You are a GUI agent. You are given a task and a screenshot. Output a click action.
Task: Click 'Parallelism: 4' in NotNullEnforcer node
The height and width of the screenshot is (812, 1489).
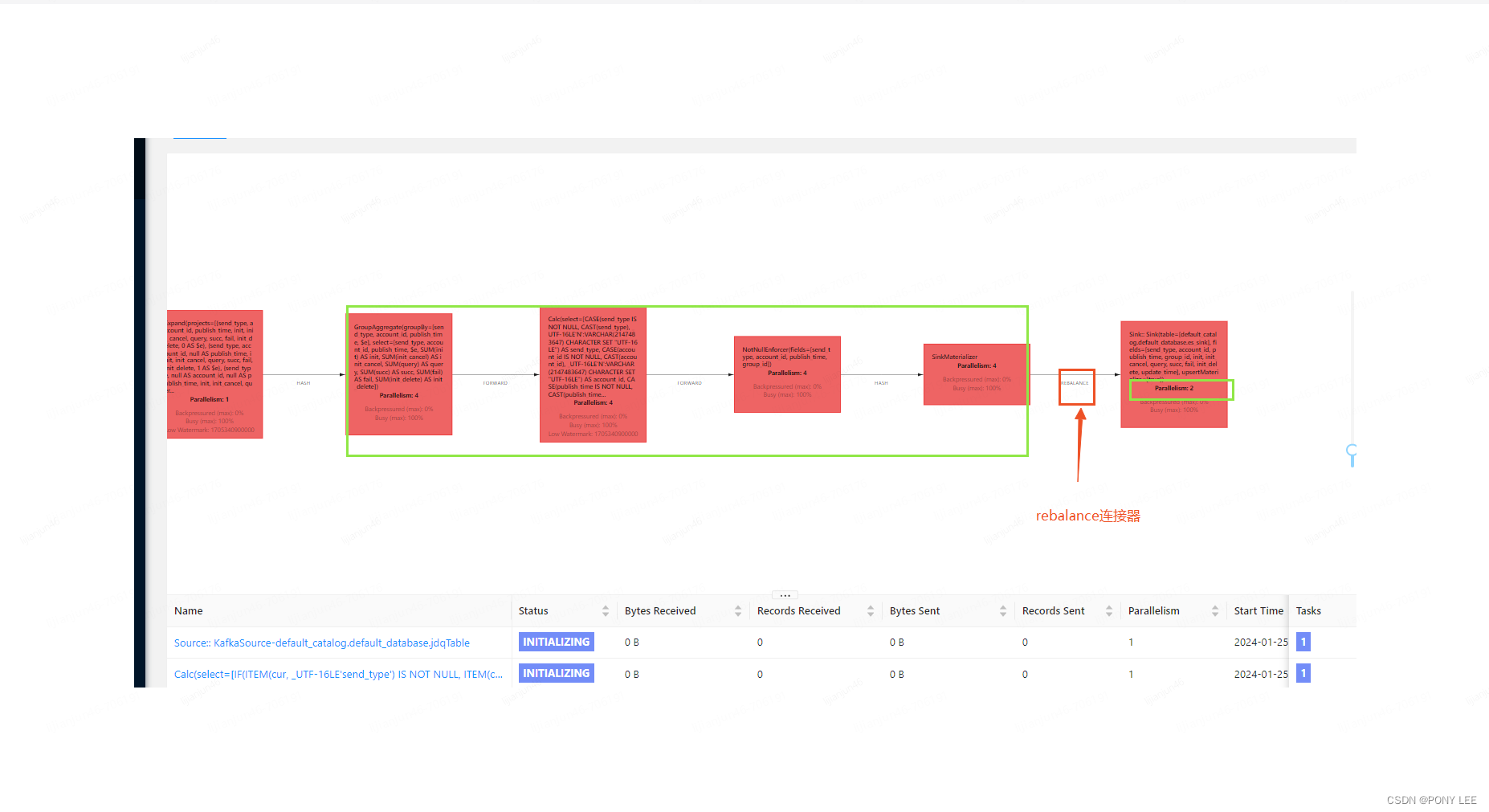(787, 373)
